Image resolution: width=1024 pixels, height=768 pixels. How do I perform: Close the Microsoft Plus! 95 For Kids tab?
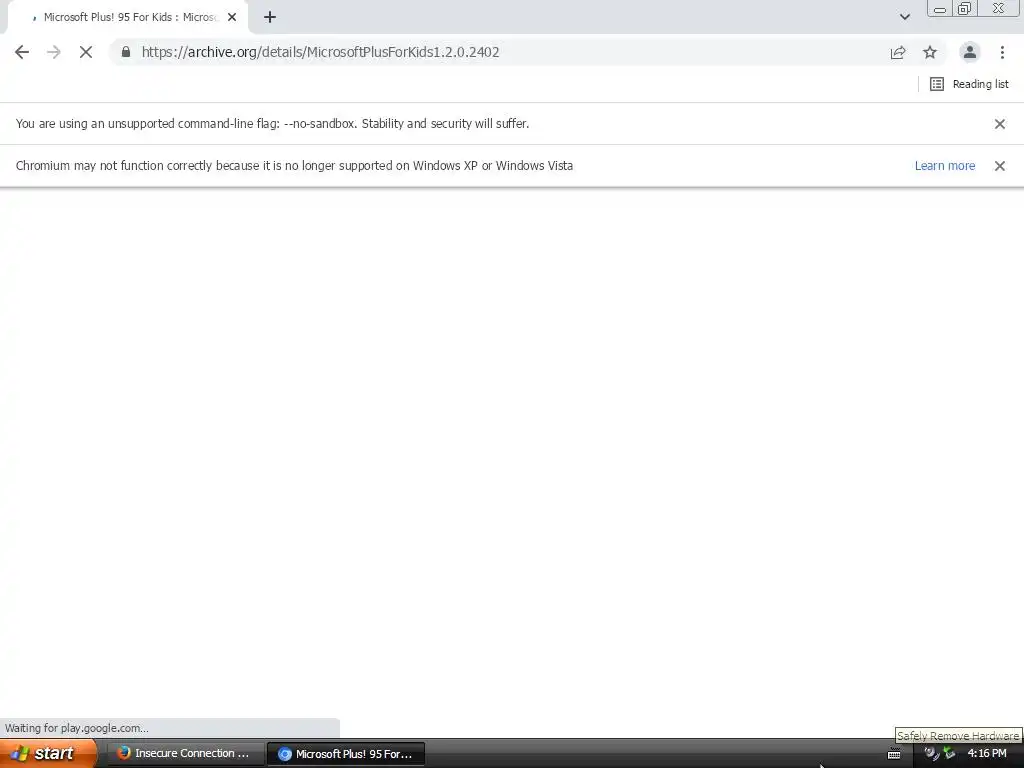[232, 18]
